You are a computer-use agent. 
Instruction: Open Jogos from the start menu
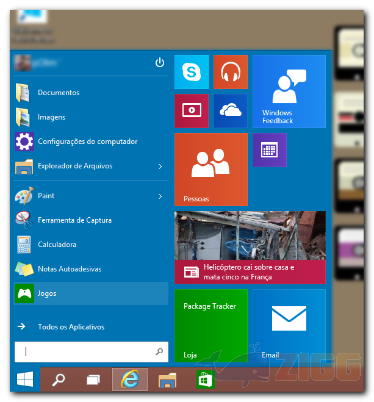point(91,293)
